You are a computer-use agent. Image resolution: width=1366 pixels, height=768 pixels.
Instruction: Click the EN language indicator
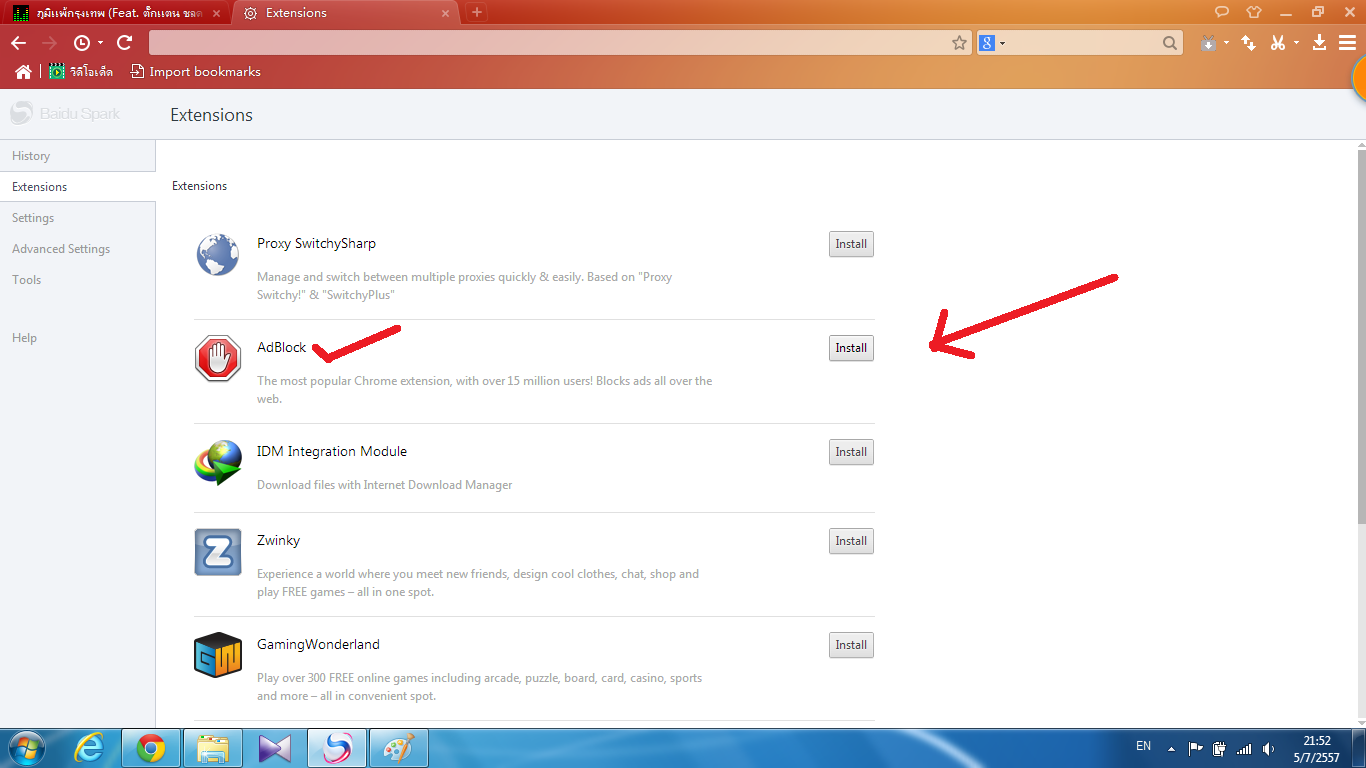[1143, 746]
